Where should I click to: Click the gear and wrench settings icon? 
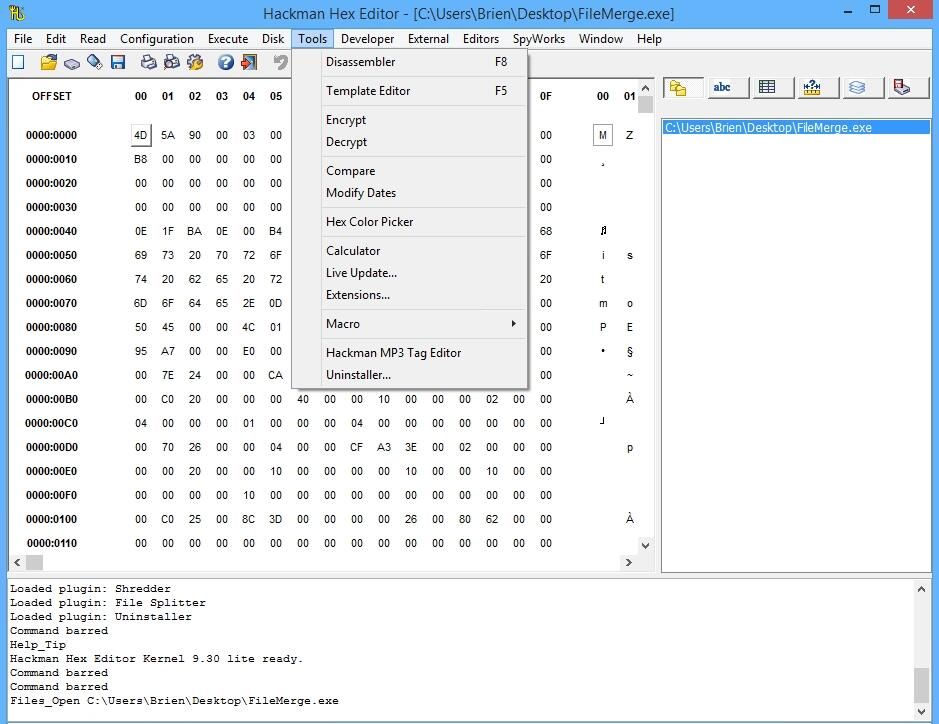[x=195, y=62]
